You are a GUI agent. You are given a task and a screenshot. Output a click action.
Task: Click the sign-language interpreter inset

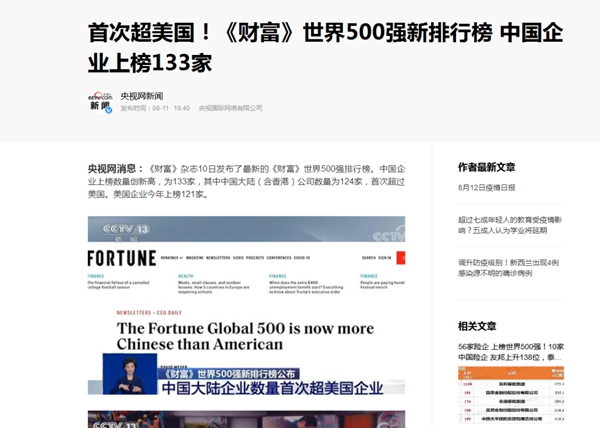[130, 374]
